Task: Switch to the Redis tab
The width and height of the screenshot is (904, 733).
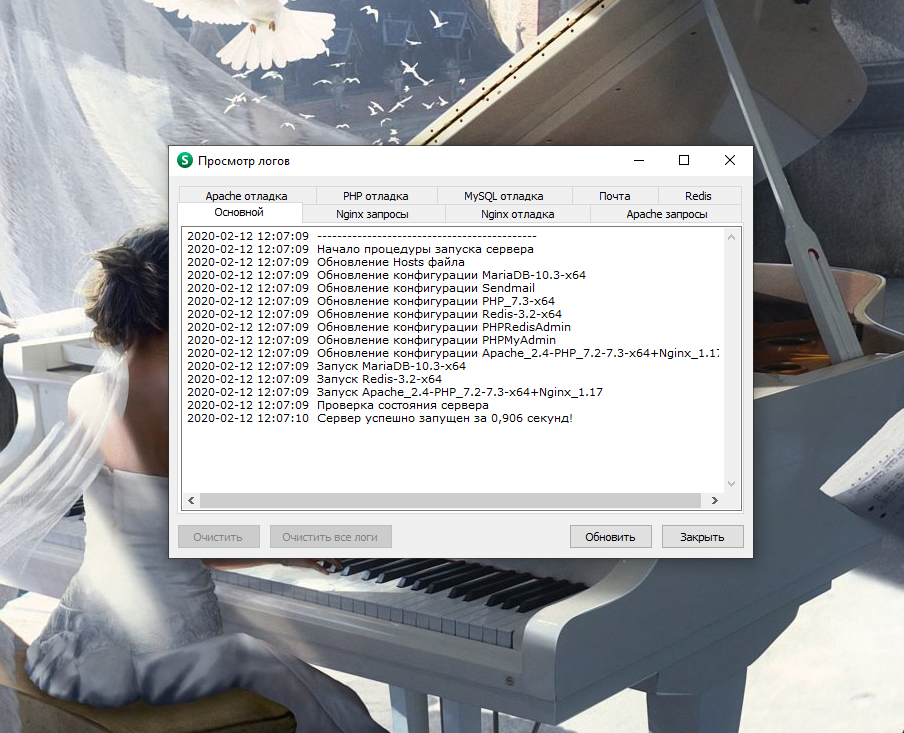Action: (698, 196)
